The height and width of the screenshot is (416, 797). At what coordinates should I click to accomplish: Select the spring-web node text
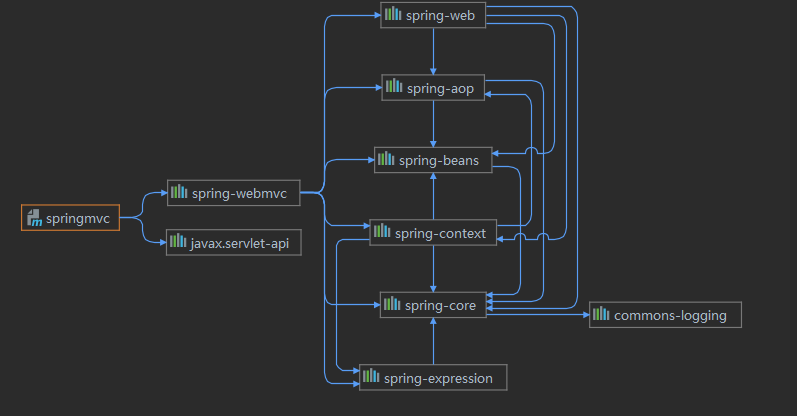[441, 15]
